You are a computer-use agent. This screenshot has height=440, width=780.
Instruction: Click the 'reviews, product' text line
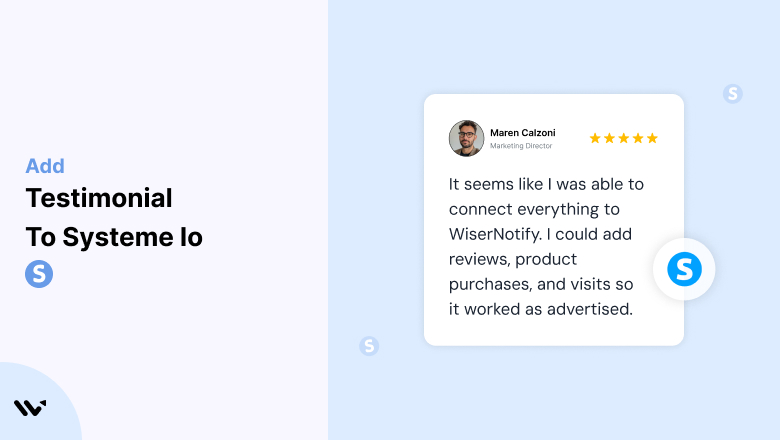(513, 259)
